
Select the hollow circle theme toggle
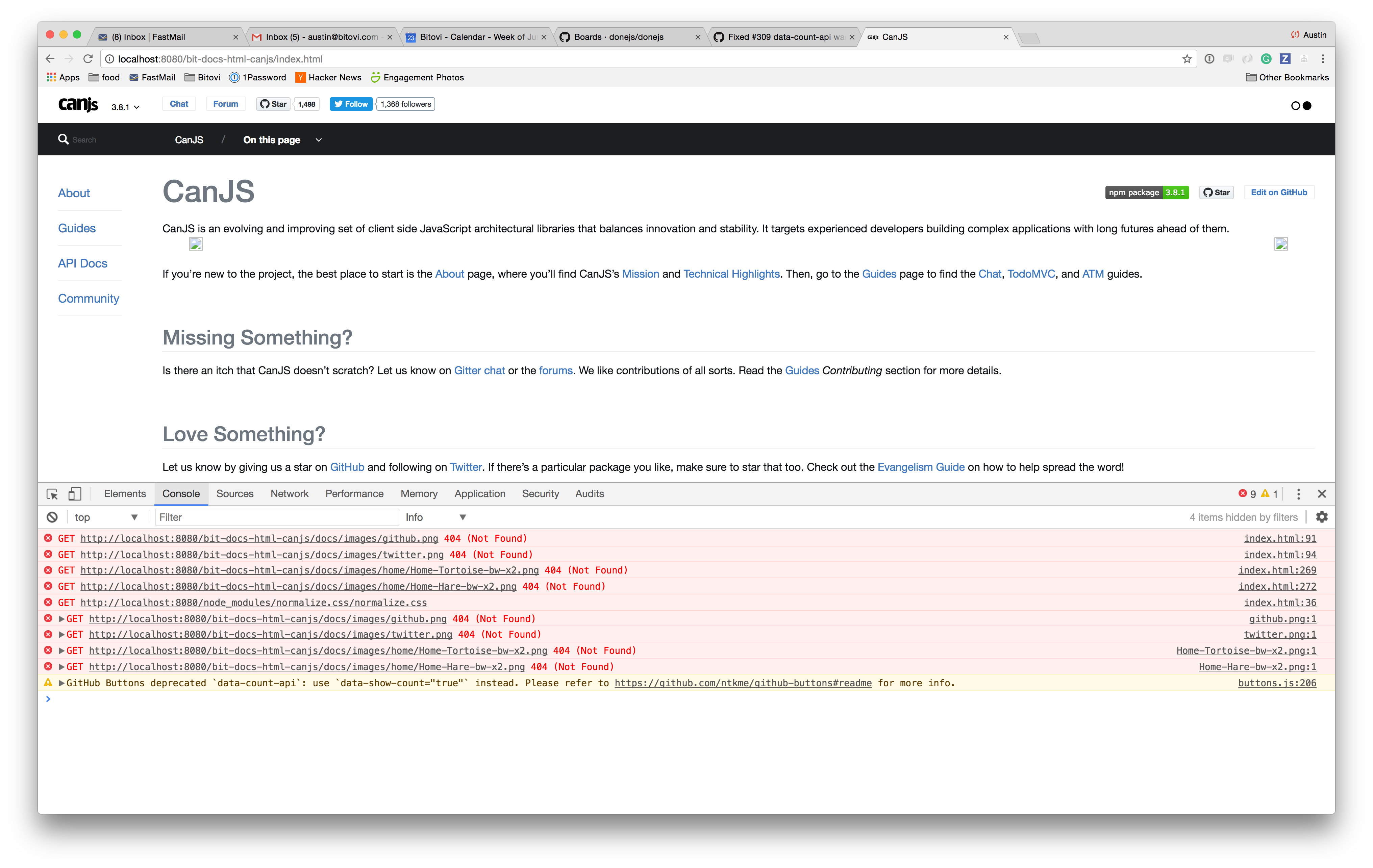pyautogui.click(x=1295, y=106)
